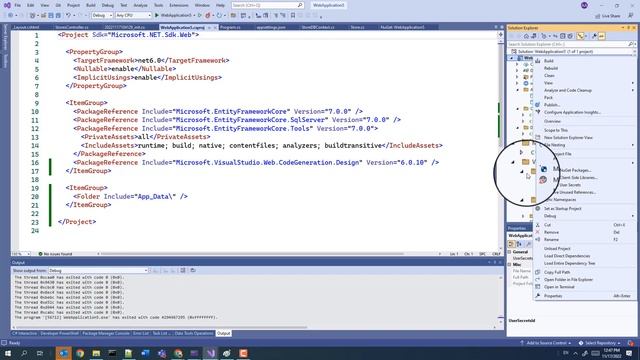Click the Windows Start button
The width and height of the screenshot is (640, 360).
(x=8, y=353)
